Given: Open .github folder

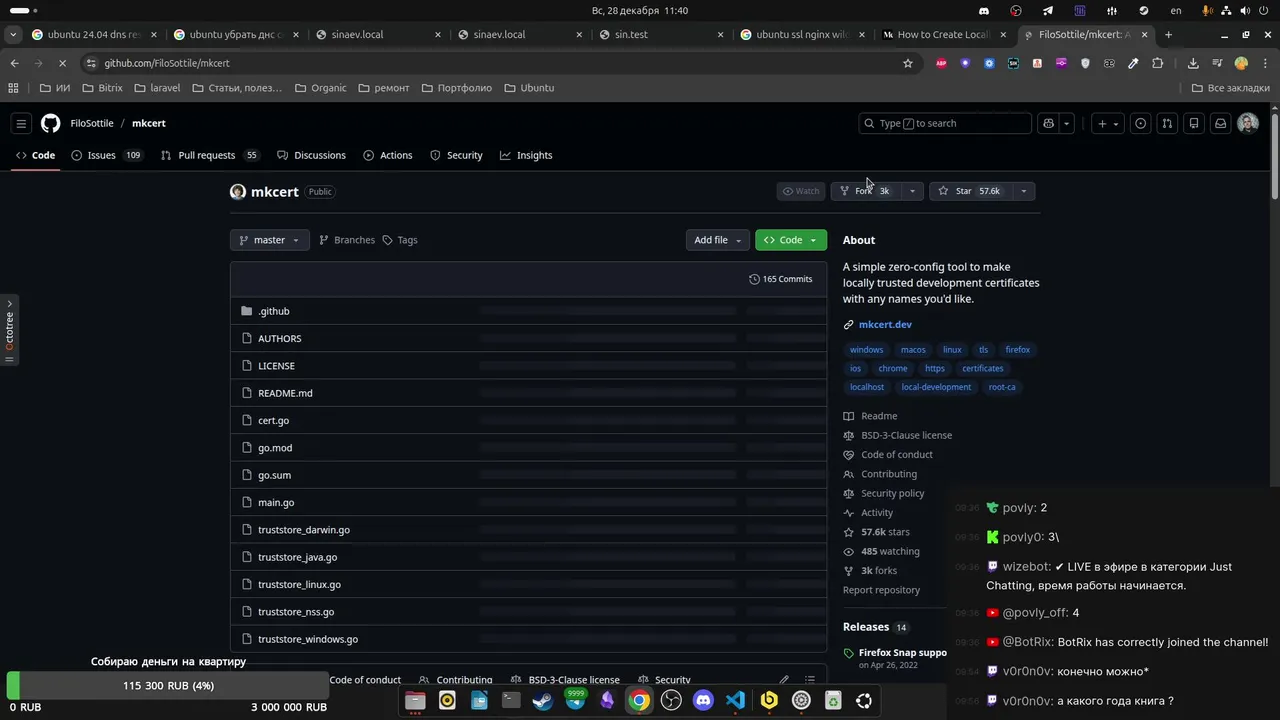Looking at the screenshot, I should (273, 311).
